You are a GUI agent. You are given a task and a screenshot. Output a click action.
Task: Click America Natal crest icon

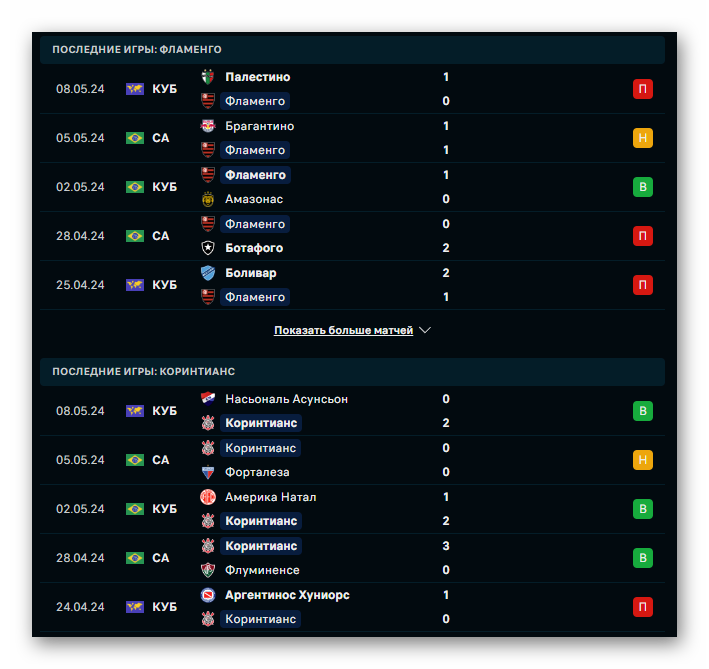point(208,497)
